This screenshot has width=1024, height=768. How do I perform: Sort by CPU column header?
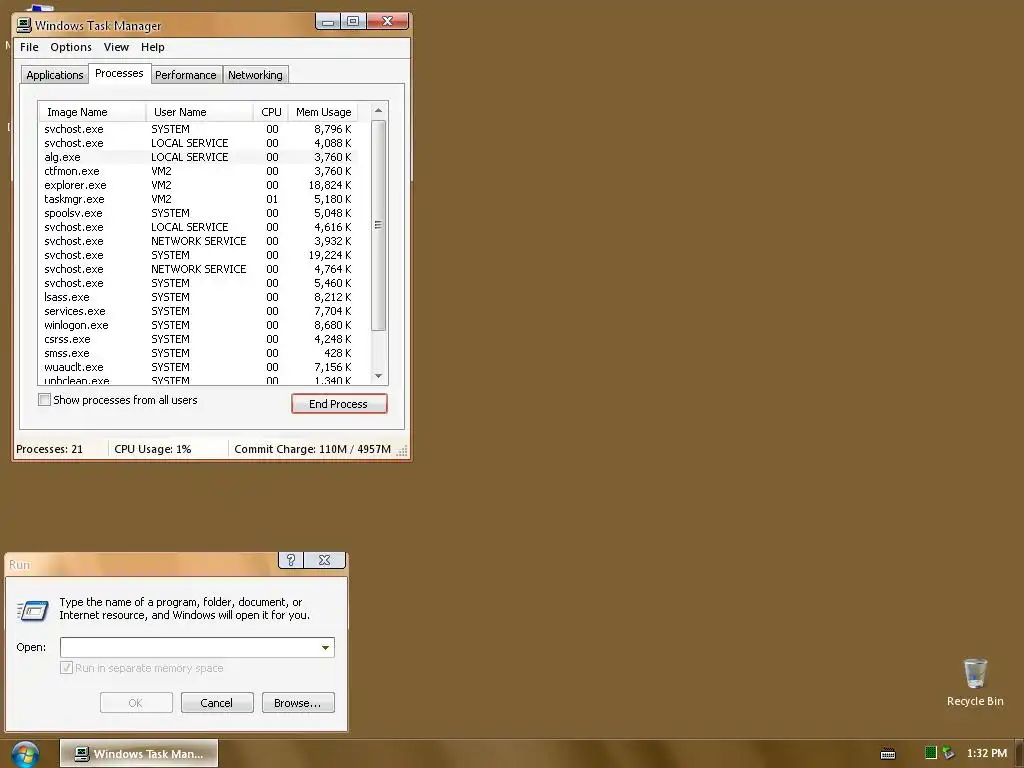[x=271, y=112]
